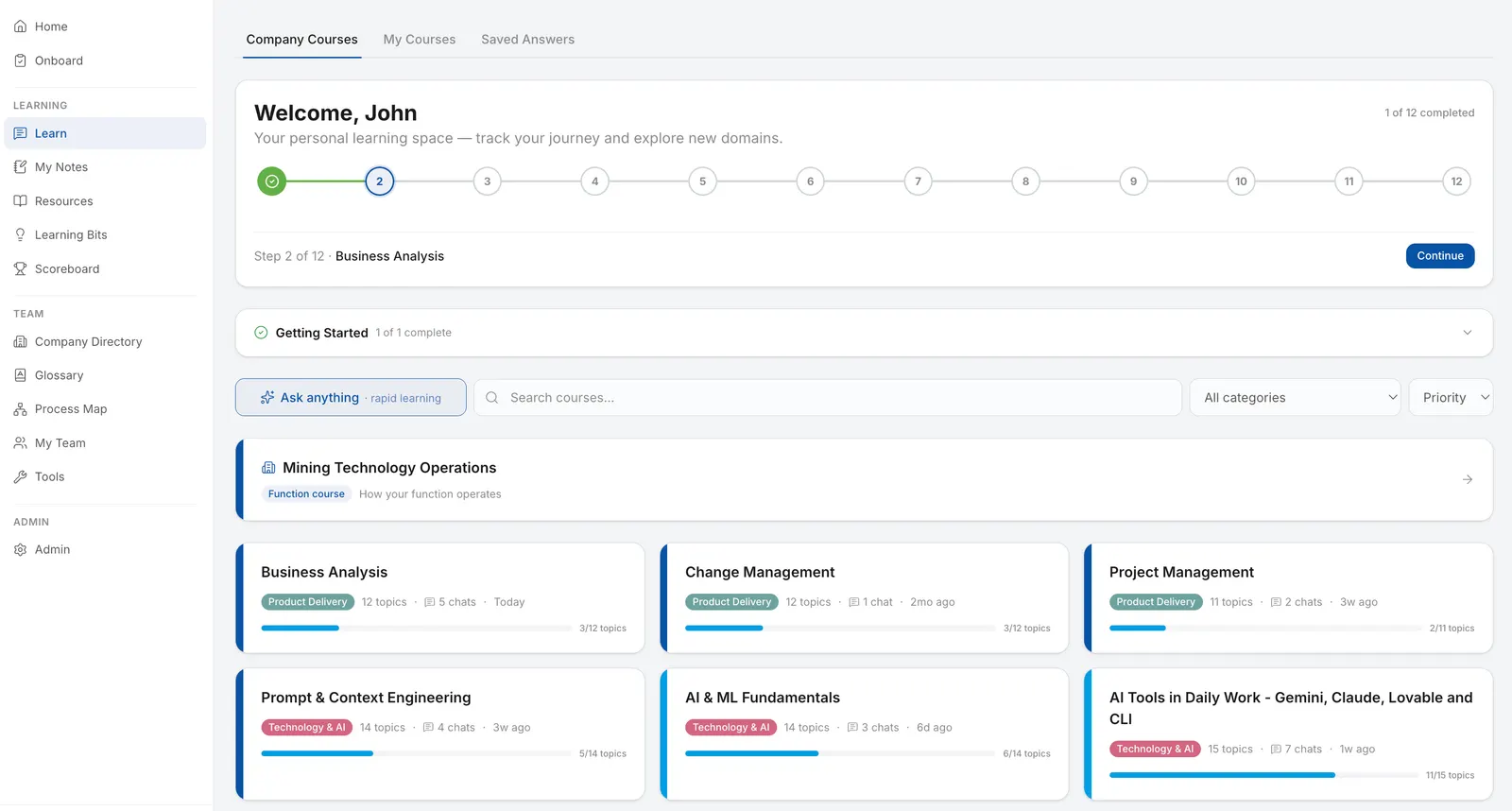The image size is (1512, 811).
Task: Open the All categories dropdown
Action: pos(1295,398)
